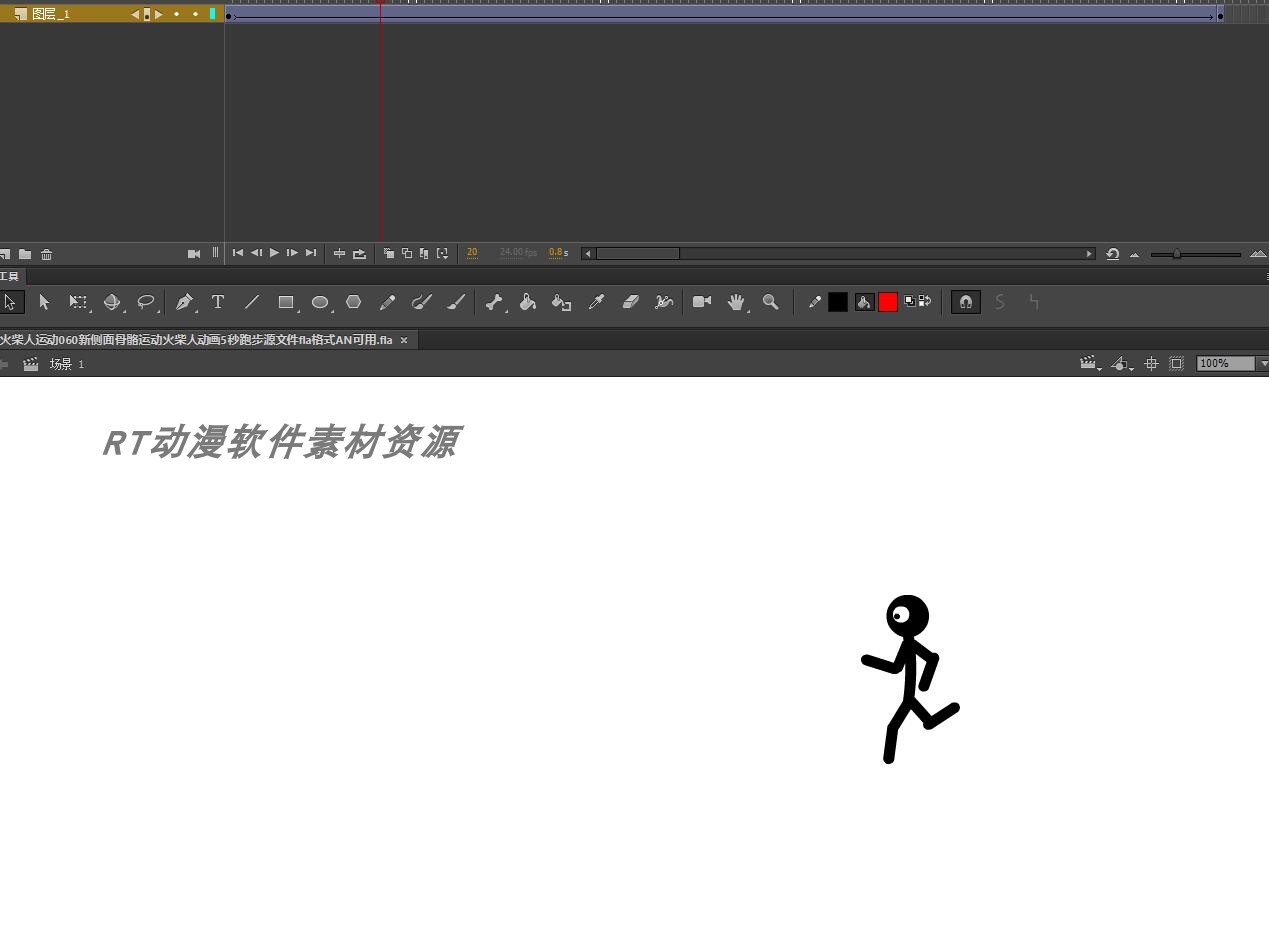Open the Edit Scene dropdown

[x=1090, y=364]
